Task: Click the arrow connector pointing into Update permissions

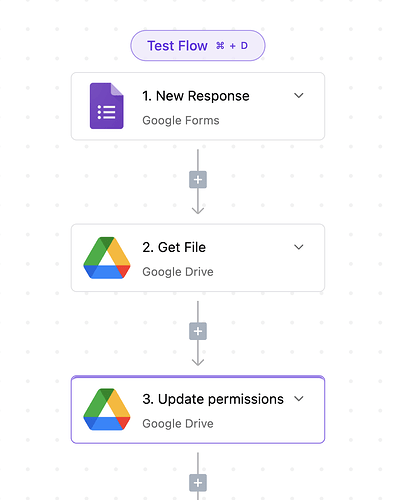Action: 198,361
